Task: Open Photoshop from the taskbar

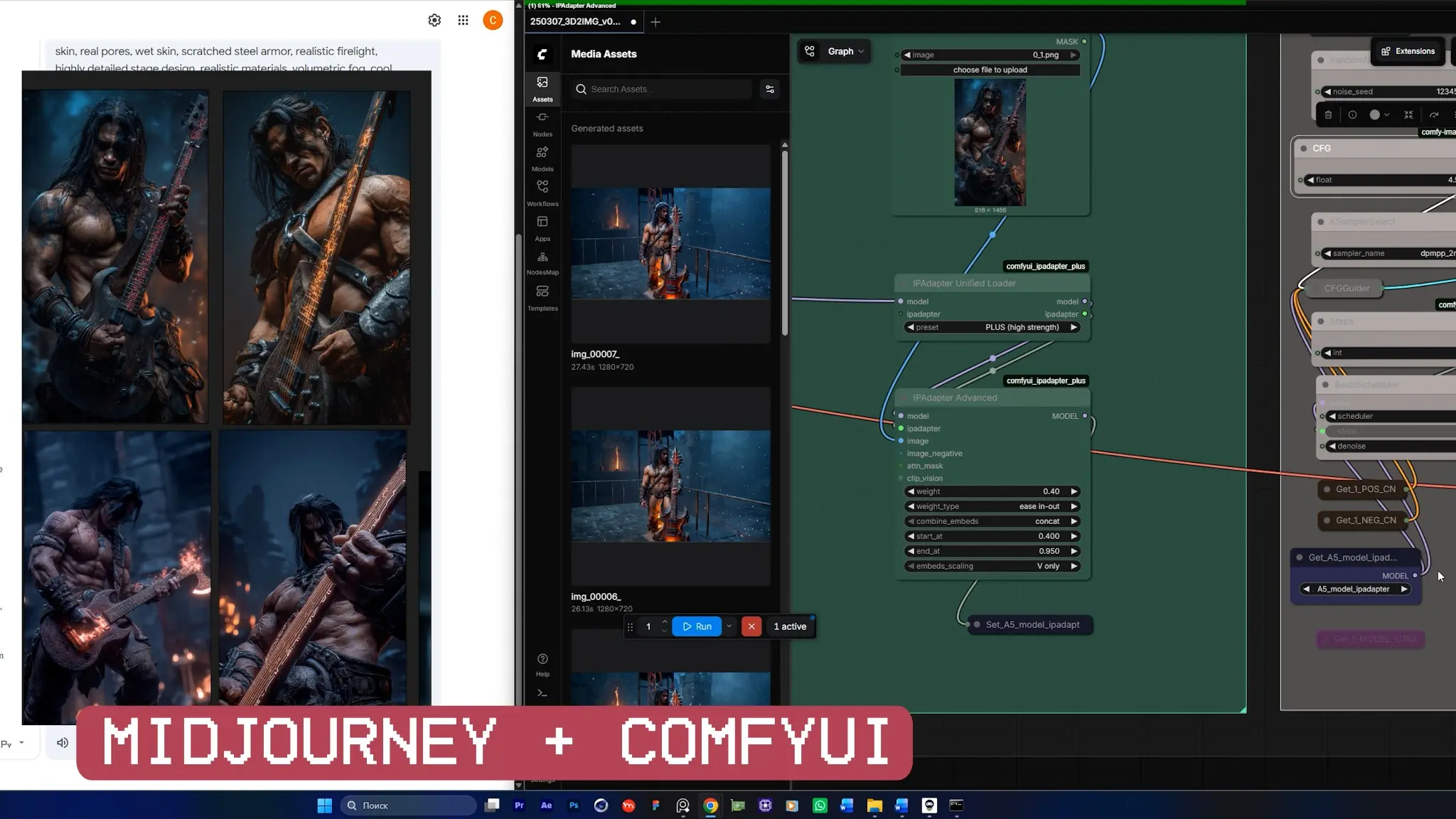Action: click(574, 805)
